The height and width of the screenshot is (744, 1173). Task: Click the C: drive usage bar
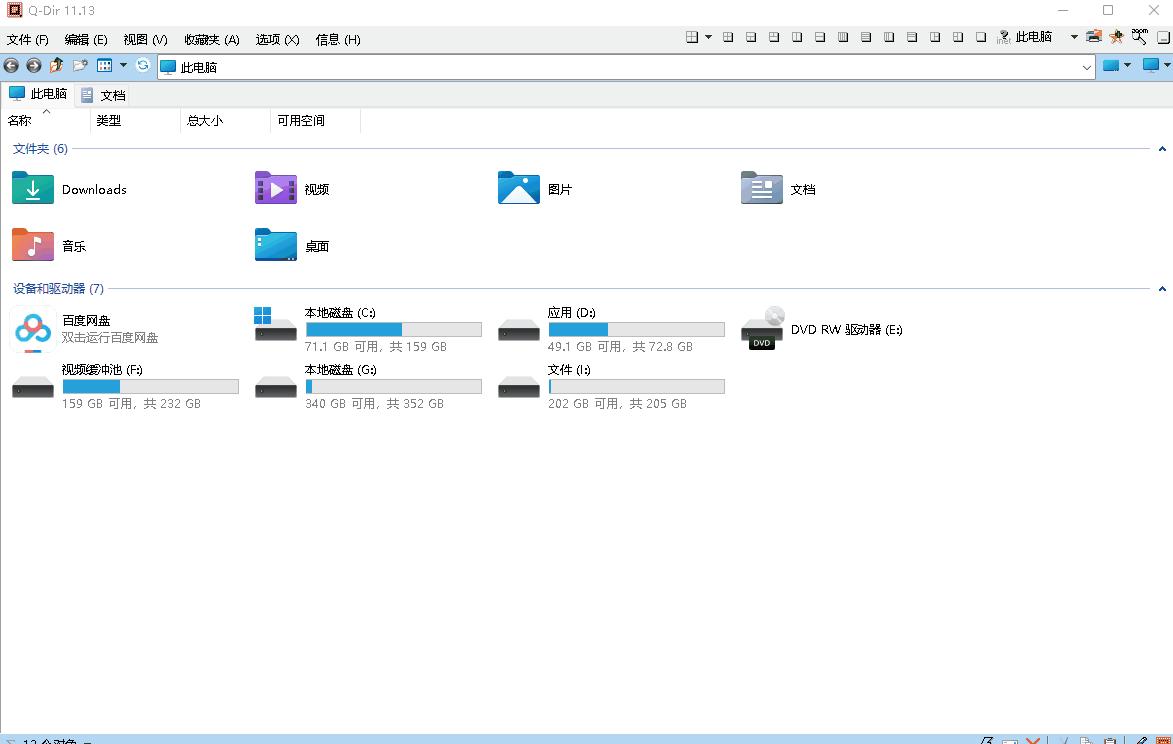tap(393, 329)
